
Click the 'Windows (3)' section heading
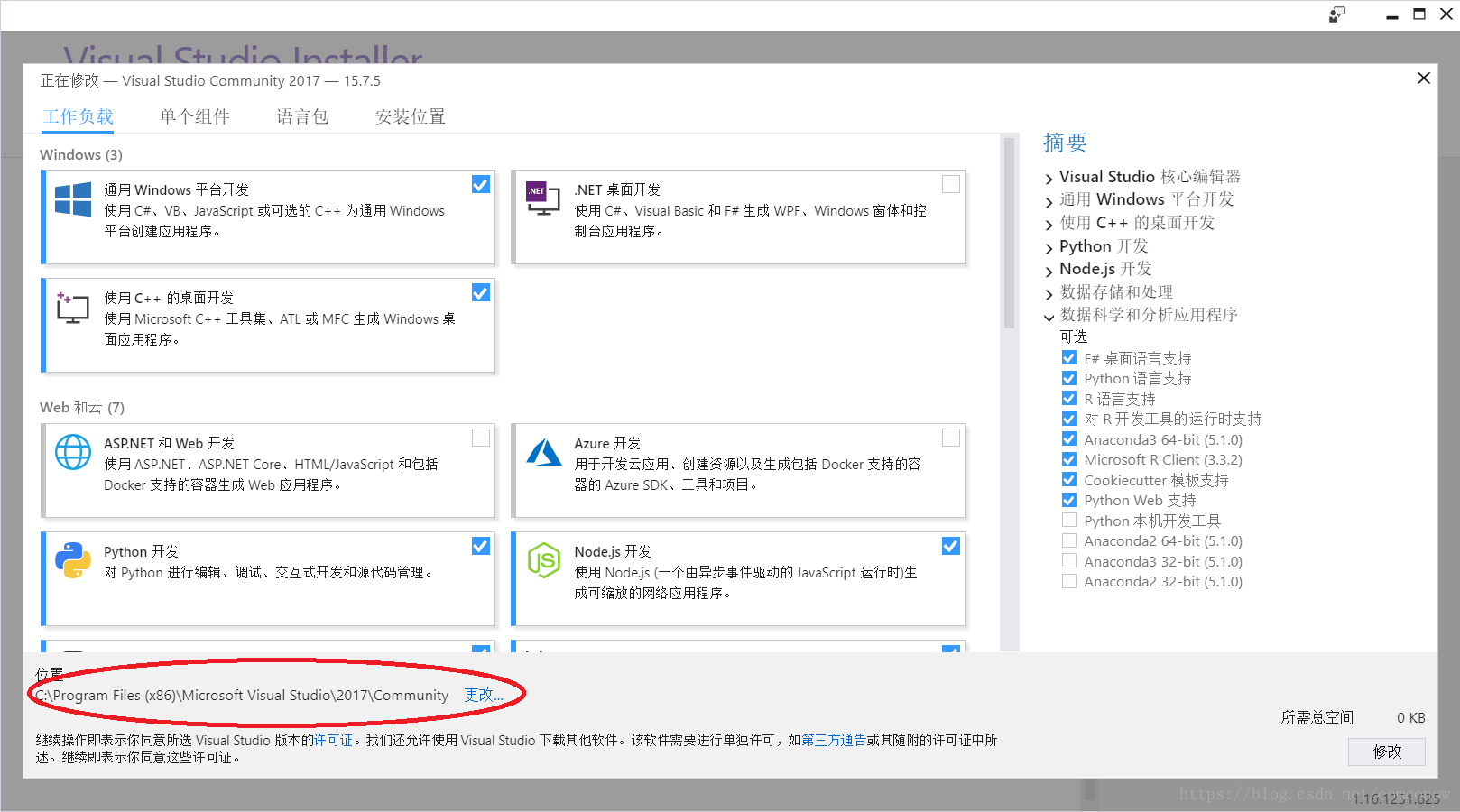[x=81, y=154]
